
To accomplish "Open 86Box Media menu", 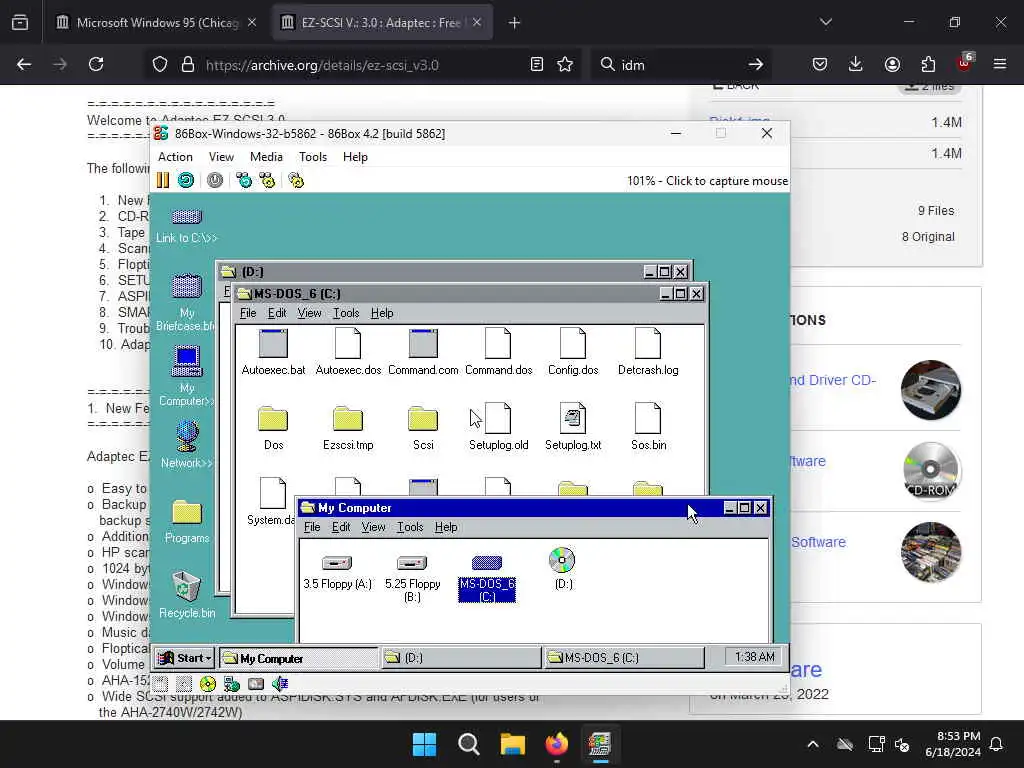I will (x=266, y=157).
